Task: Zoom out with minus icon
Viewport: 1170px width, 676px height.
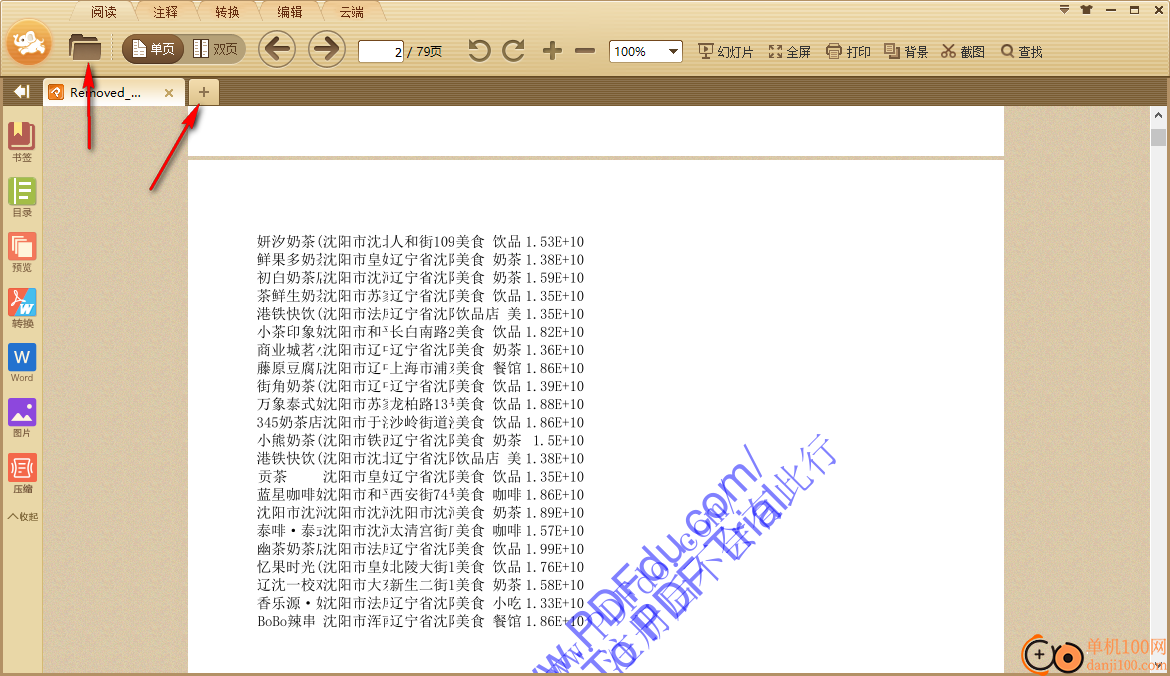Action: (585, 51)
